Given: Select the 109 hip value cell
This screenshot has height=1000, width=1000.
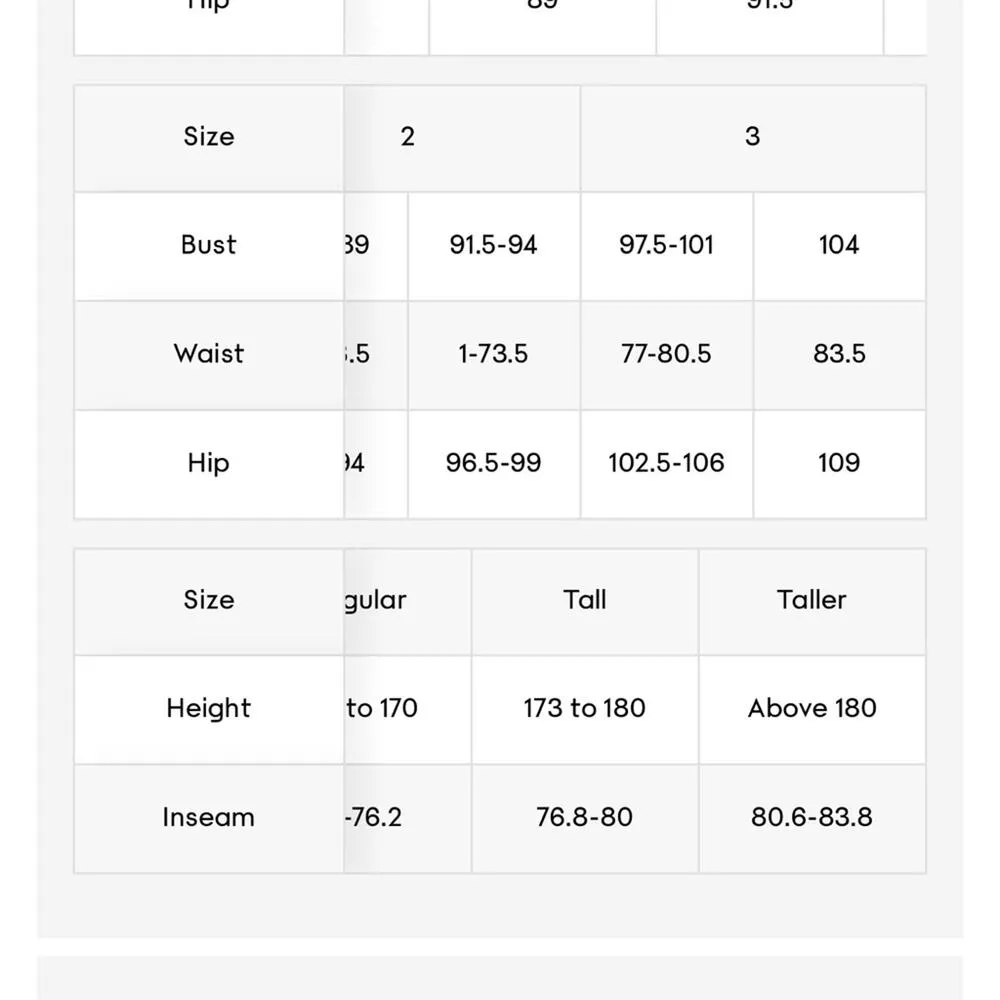Looking at the screenshot, I should (x=838, y=463).
